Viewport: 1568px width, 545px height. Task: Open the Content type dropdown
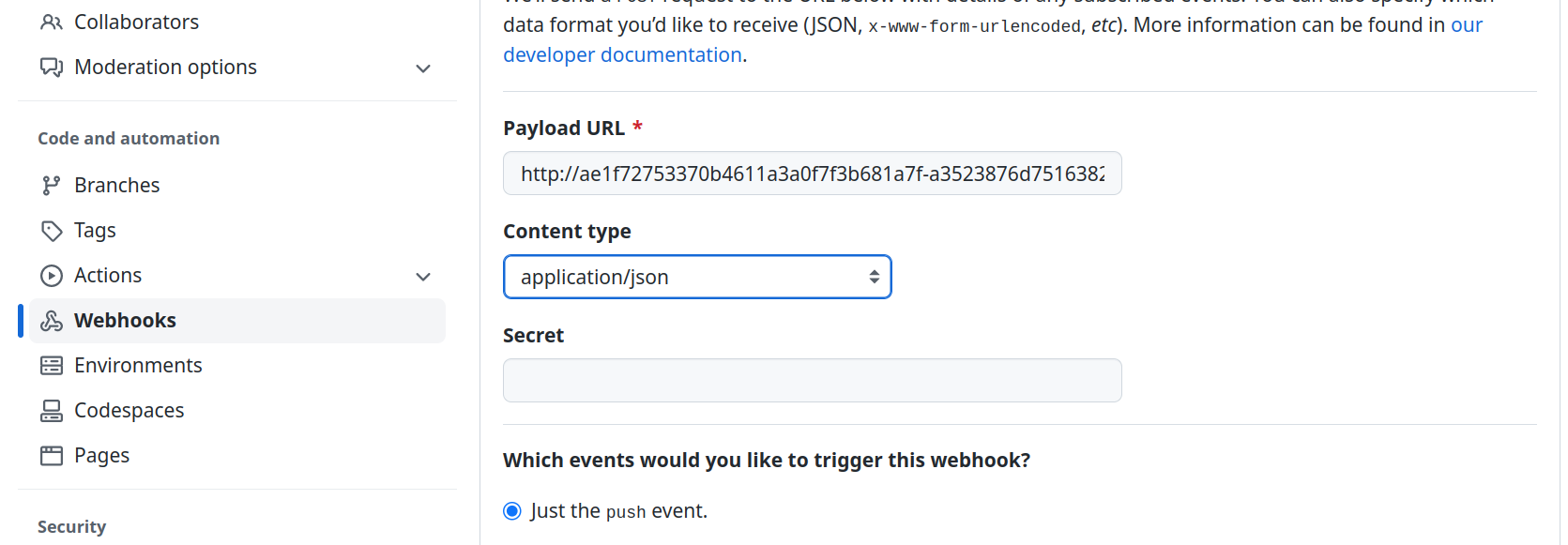(696, 277)
